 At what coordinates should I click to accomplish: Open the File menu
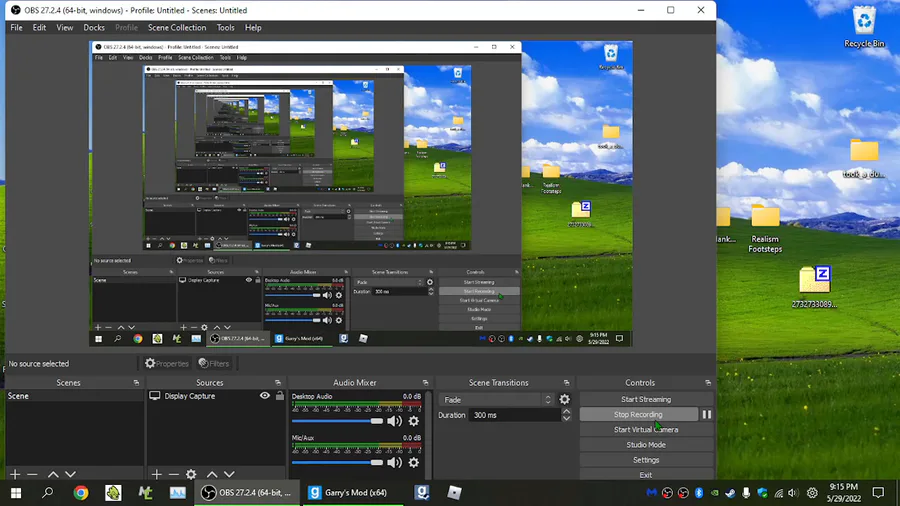click(x=16, y=28)
